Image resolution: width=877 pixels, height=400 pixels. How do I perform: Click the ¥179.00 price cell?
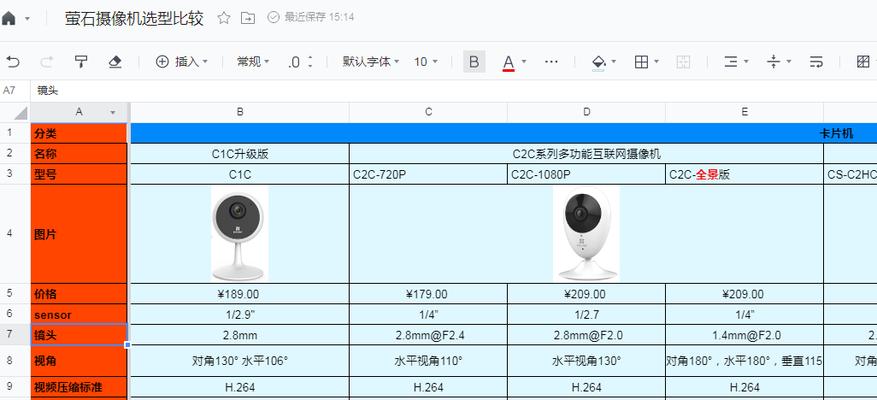tap(428, 294)
